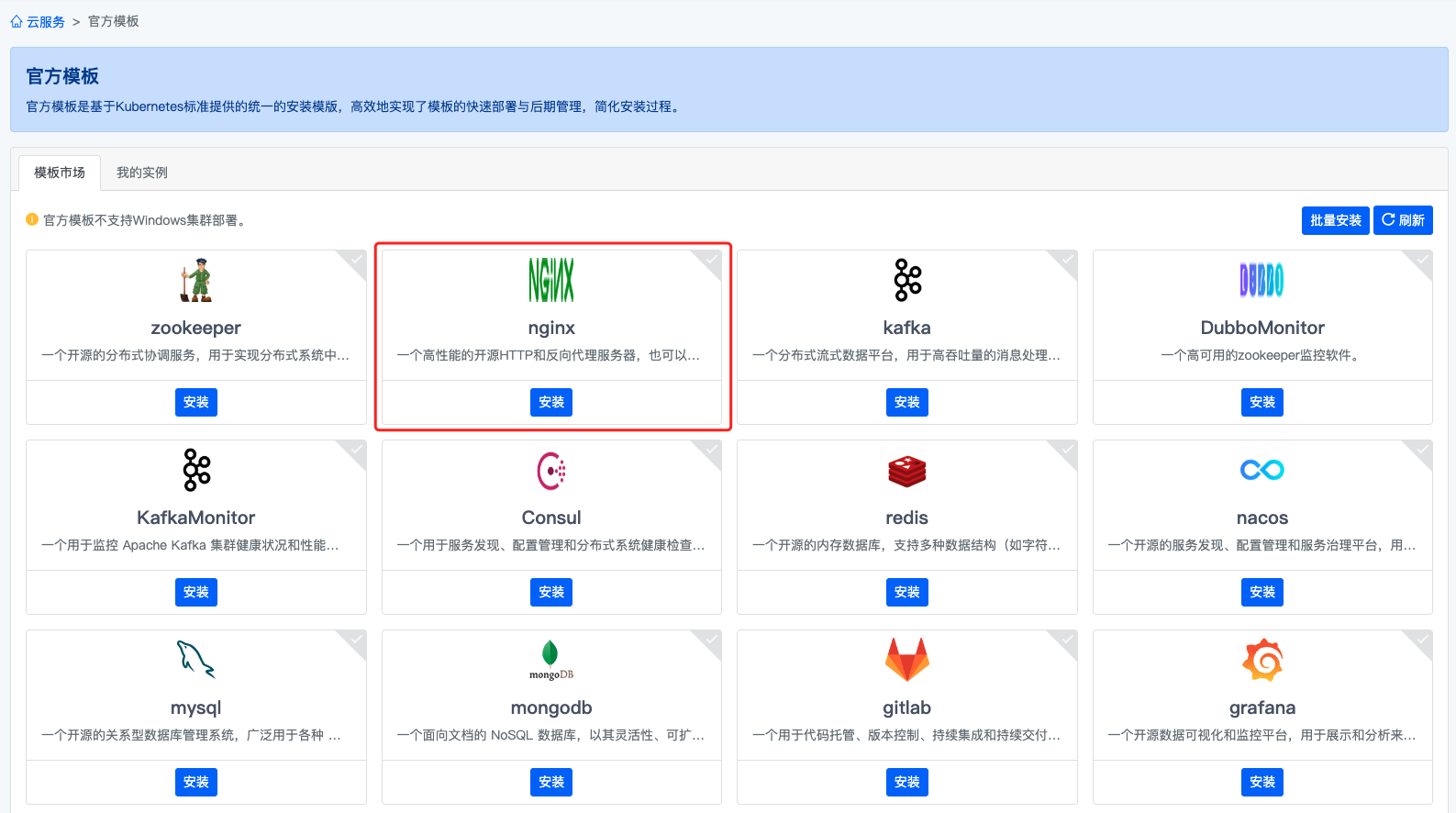This screenshot has width=1456, height=813.
Task: Click the Consul logo icon
Action: pyautogui.click(x=551, y=470)
